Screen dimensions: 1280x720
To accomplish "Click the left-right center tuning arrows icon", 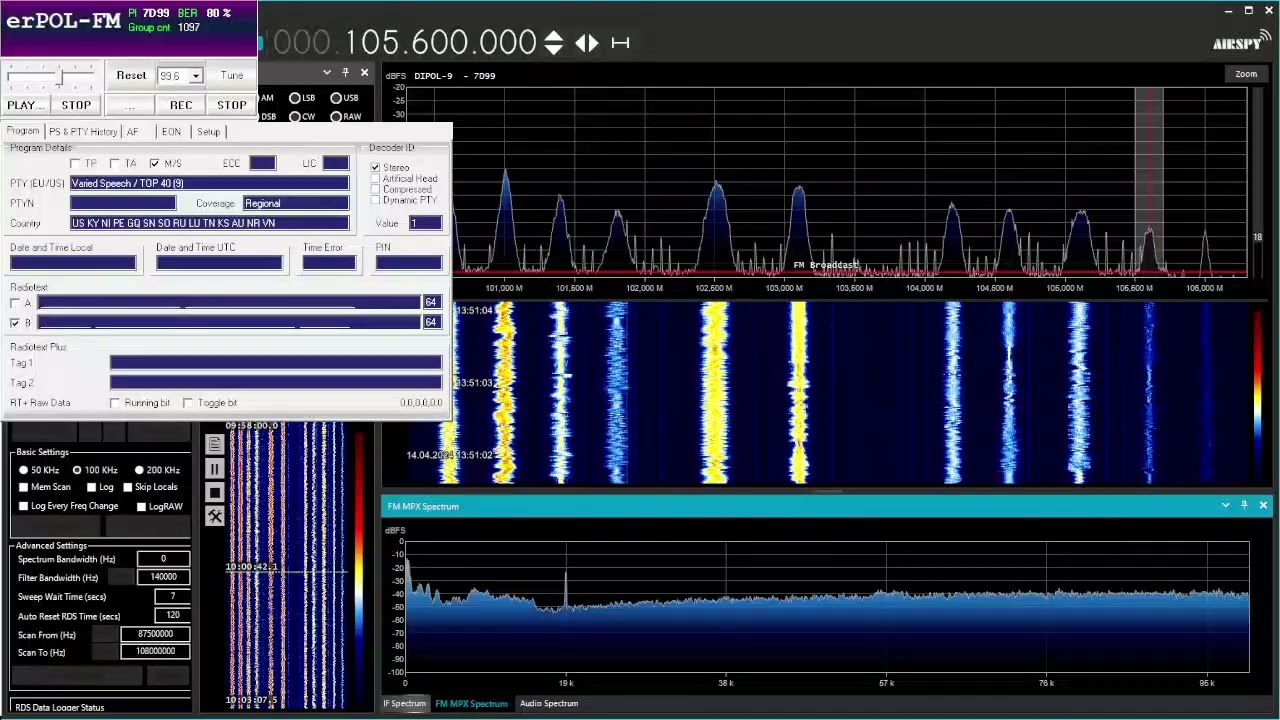I will pyautogui.click(x=587, y=43).
